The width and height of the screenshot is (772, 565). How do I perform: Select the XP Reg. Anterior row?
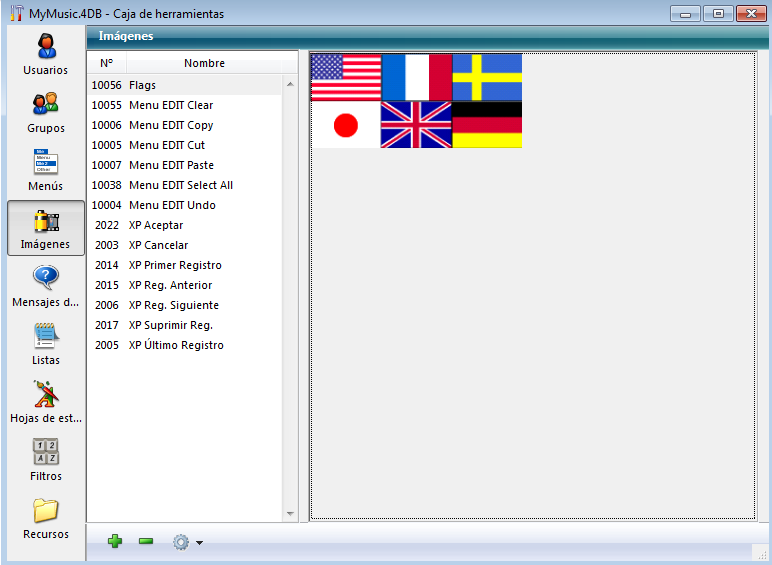(x=185, y=285)
